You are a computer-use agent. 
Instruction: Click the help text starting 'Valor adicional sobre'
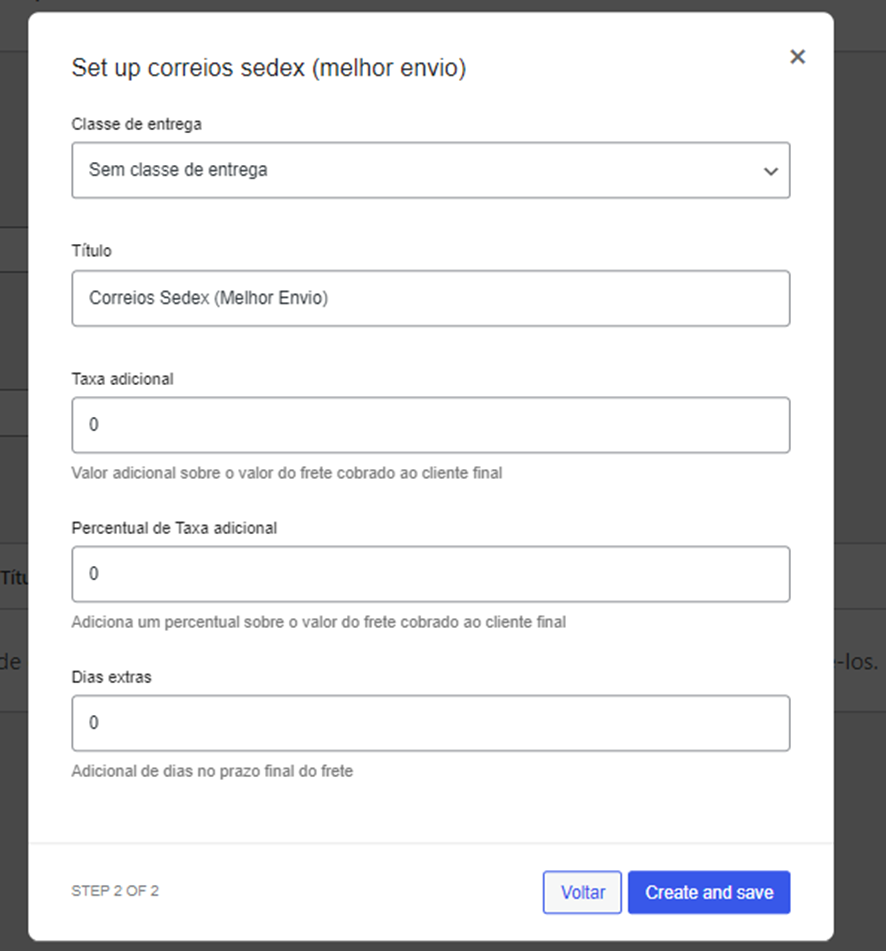click(286, 473)
